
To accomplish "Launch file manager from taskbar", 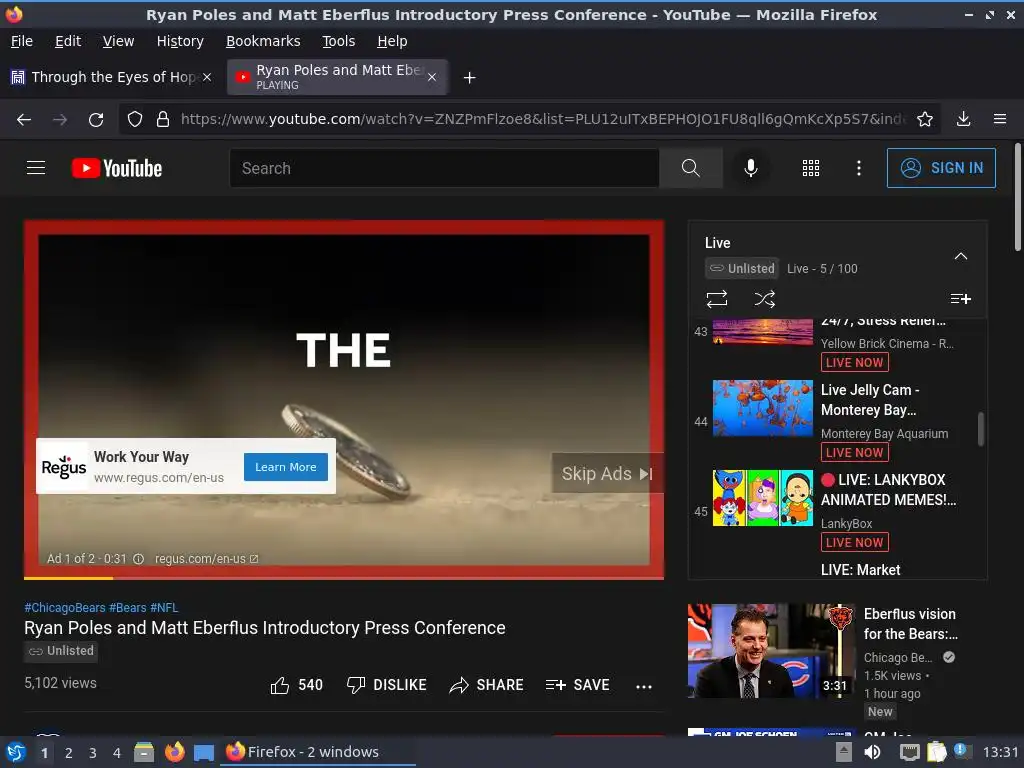I will click(x=144, y=752).
